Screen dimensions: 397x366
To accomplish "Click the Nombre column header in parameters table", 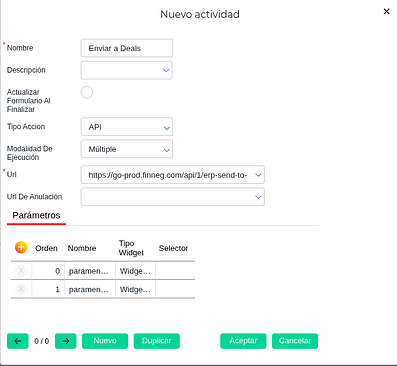I will coord(82,248).
